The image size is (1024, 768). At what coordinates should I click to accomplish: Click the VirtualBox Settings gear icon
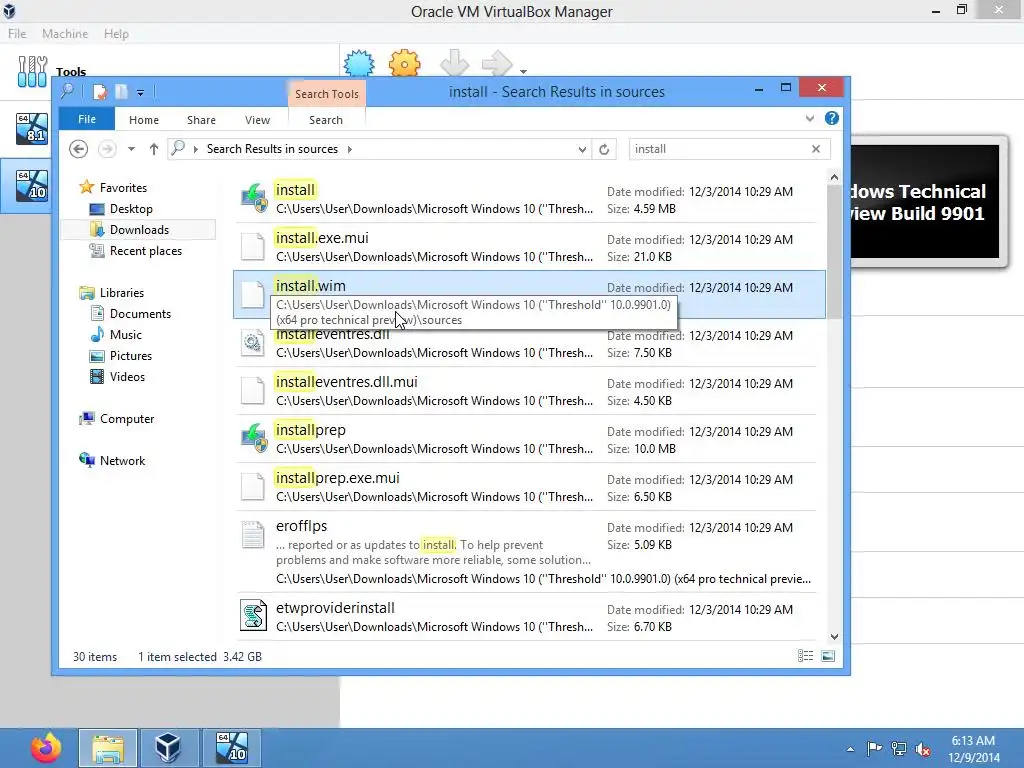point(404,63)
